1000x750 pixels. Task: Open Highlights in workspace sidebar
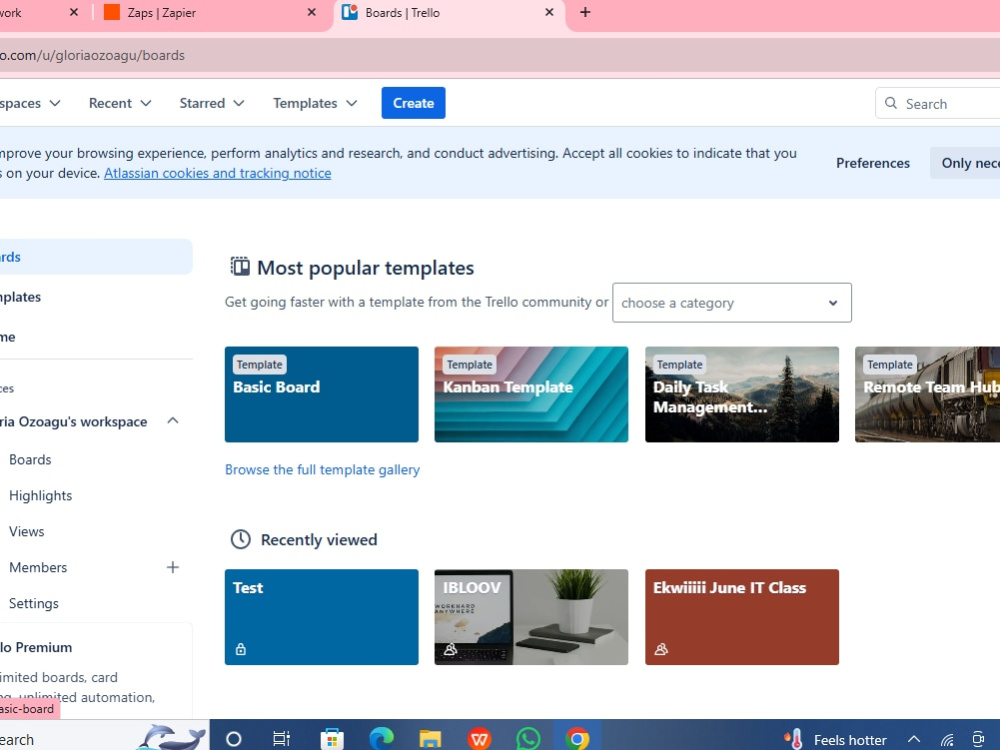coord(40,496)
